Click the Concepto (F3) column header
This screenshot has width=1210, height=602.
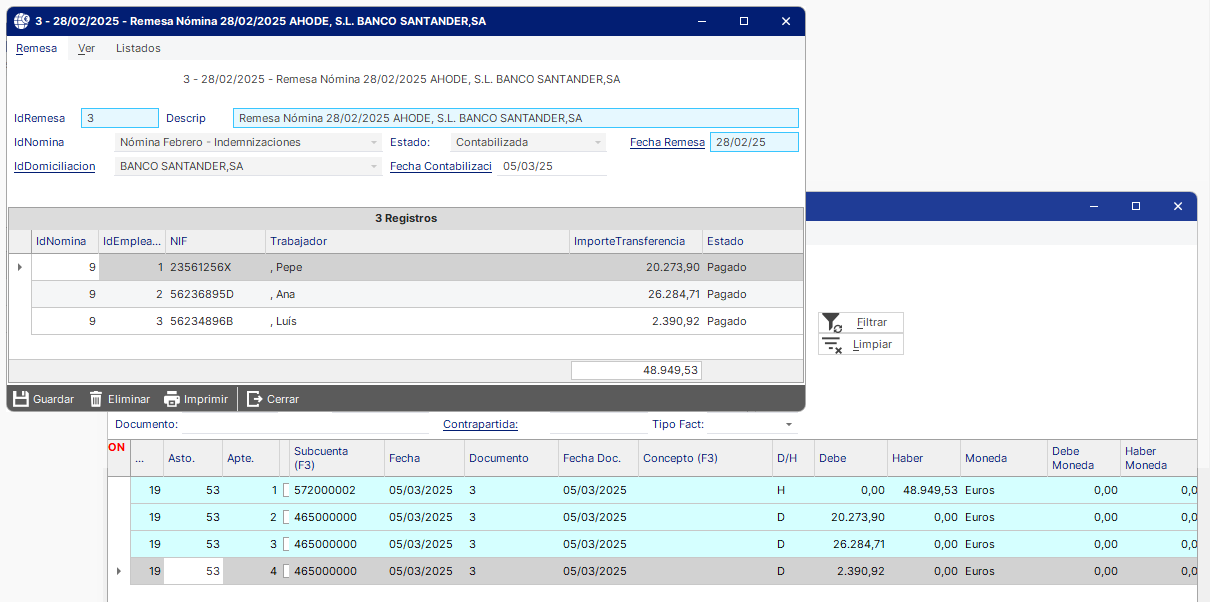[x=705, y=458]
